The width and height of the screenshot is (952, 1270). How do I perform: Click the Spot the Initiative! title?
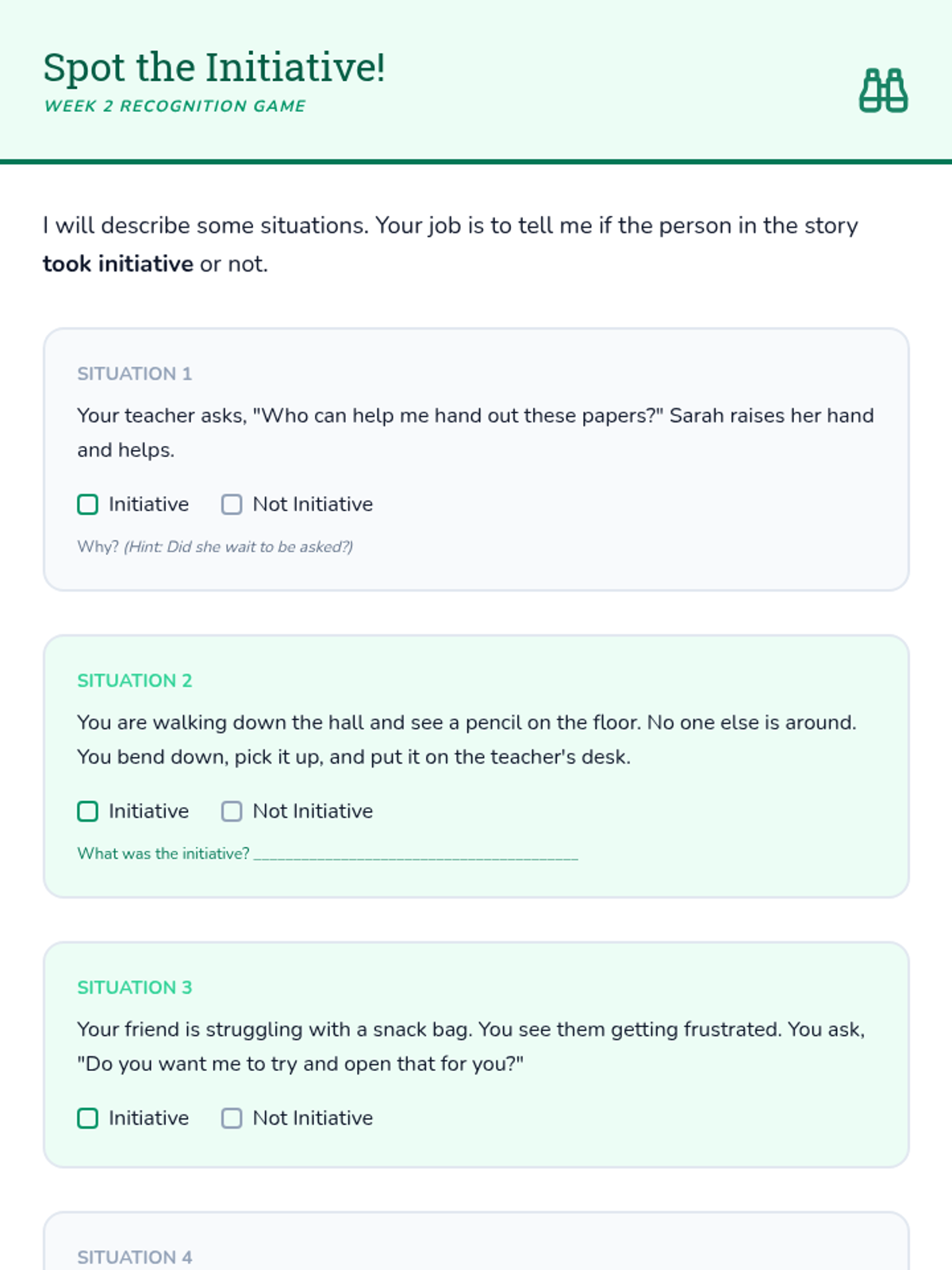click(214, 67)
